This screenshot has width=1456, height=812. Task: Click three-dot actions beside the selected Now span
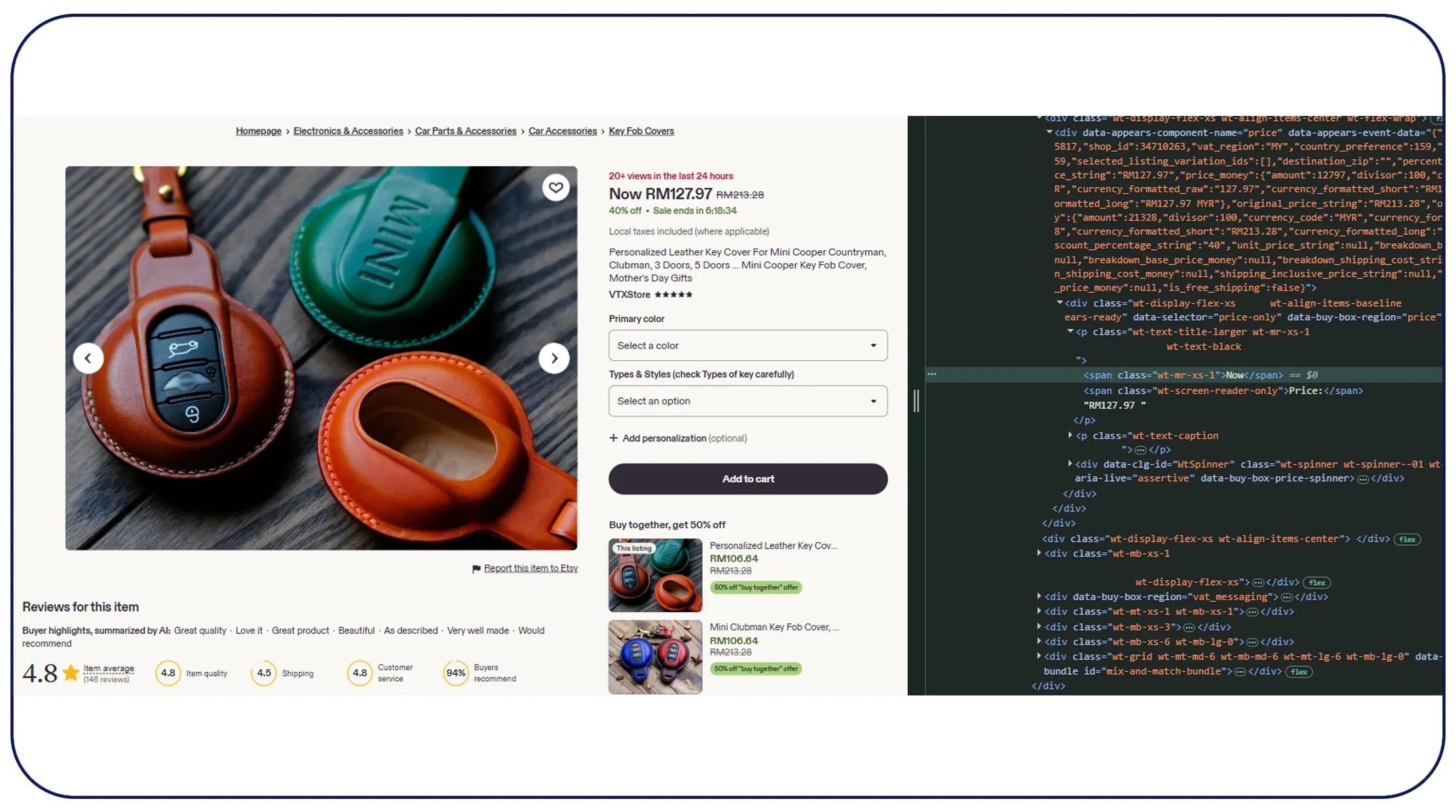(932, 375)
